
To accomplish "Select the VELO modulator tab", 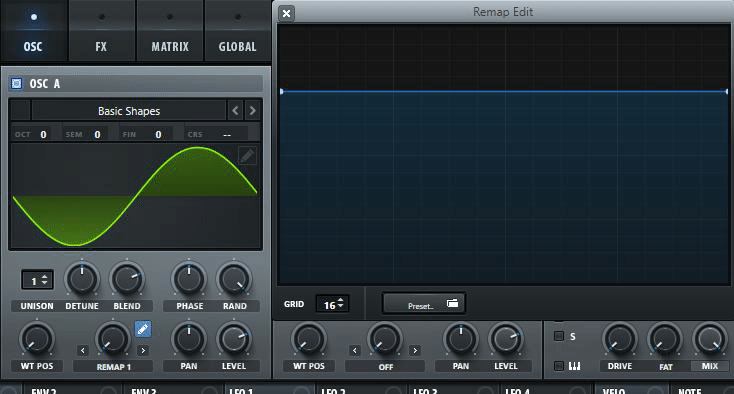I will coord(631,389).
